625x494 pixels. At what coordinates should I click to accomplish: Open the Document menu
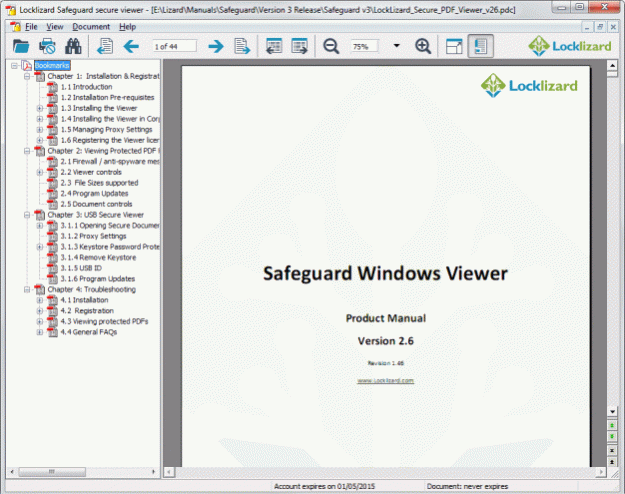tap(91, 27)
